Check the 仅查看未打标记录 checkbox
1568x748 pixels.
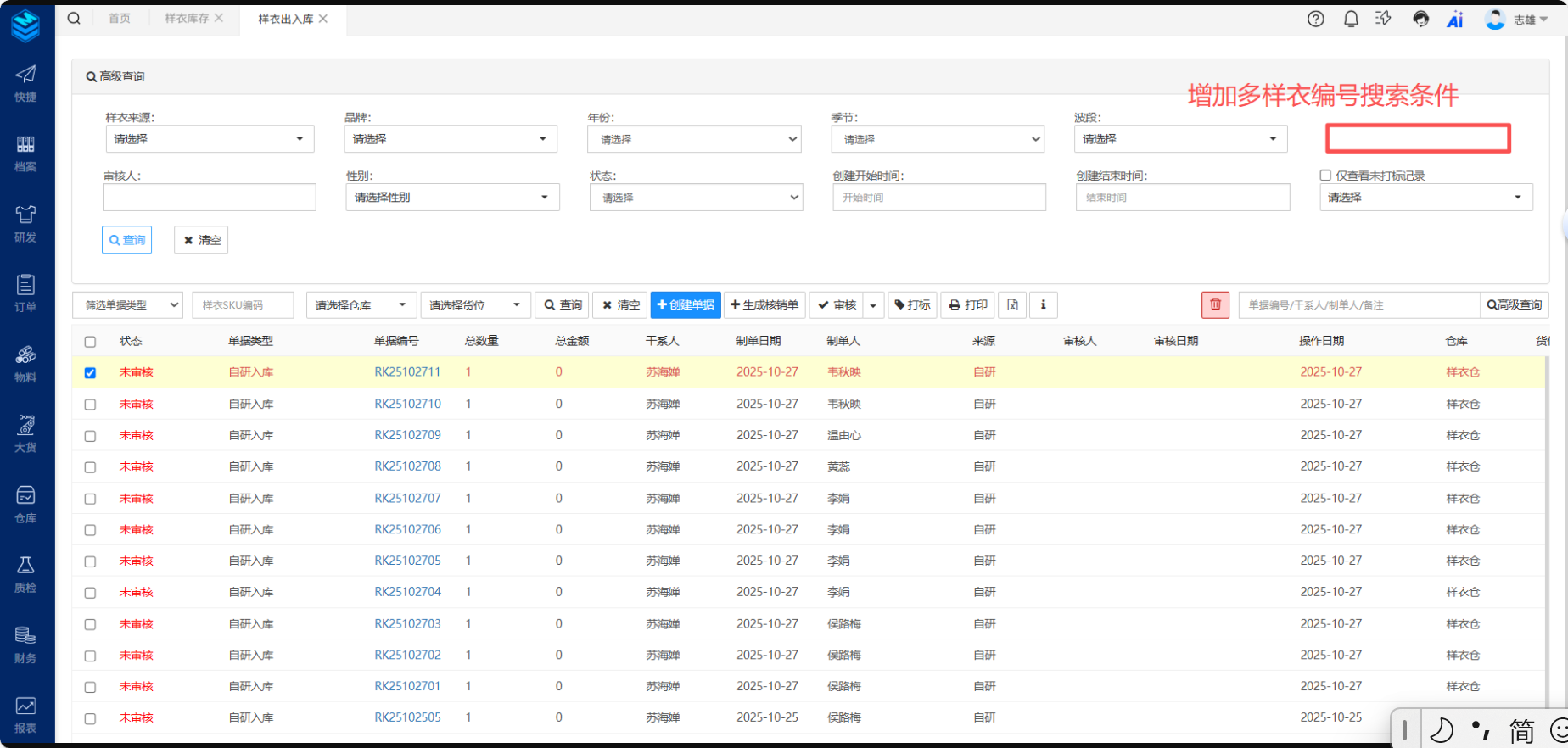[x=1325, y=176]
